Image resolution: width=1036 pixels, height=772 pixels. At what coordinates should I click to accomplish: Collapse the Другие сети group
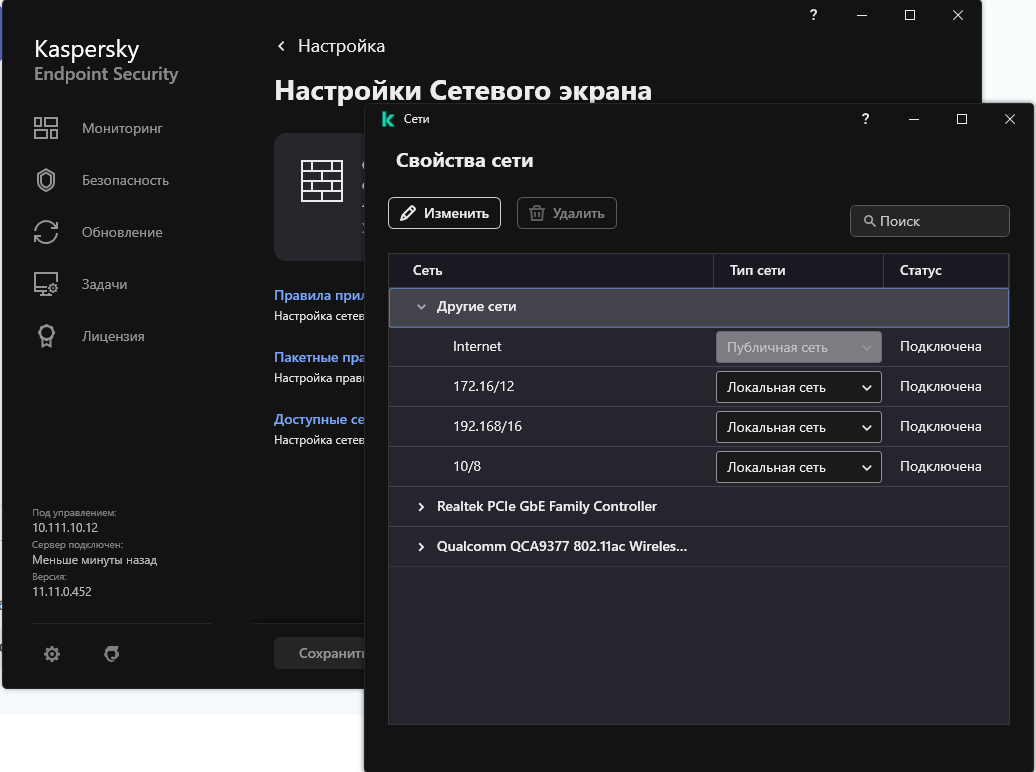(421, 307)
